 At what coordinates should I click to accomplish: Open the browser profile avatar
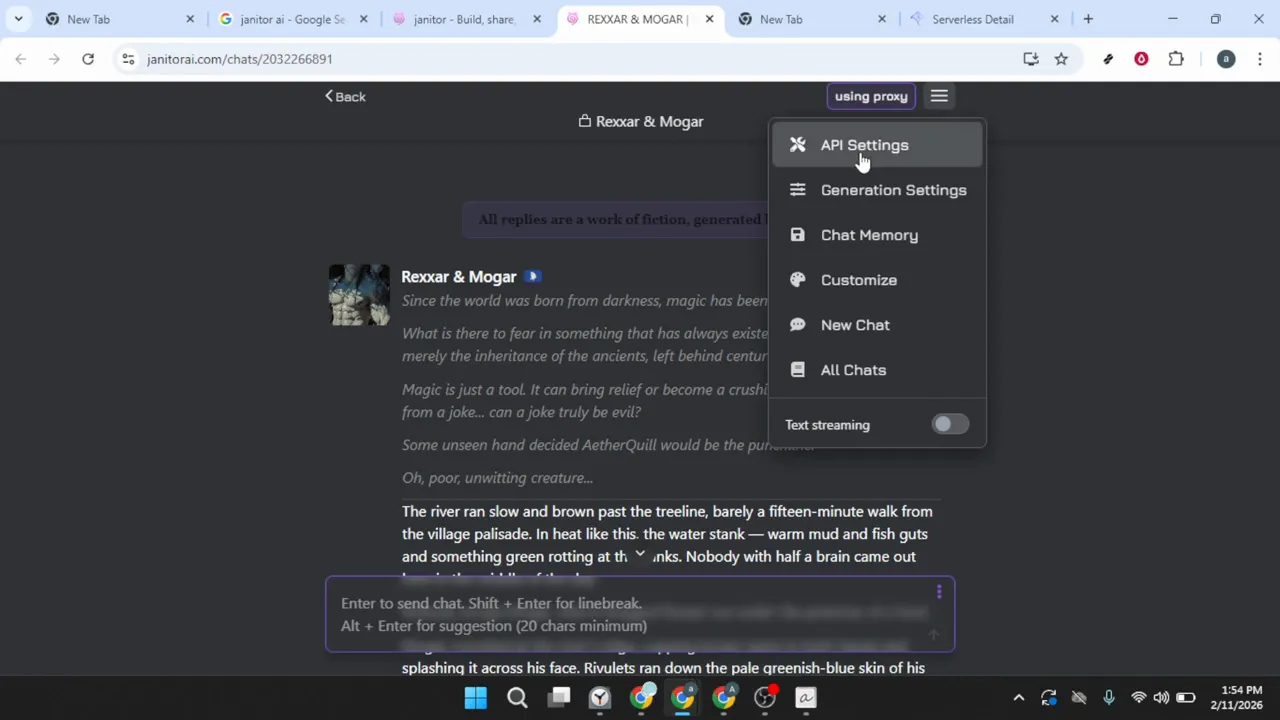click(x=1226, y=59)
